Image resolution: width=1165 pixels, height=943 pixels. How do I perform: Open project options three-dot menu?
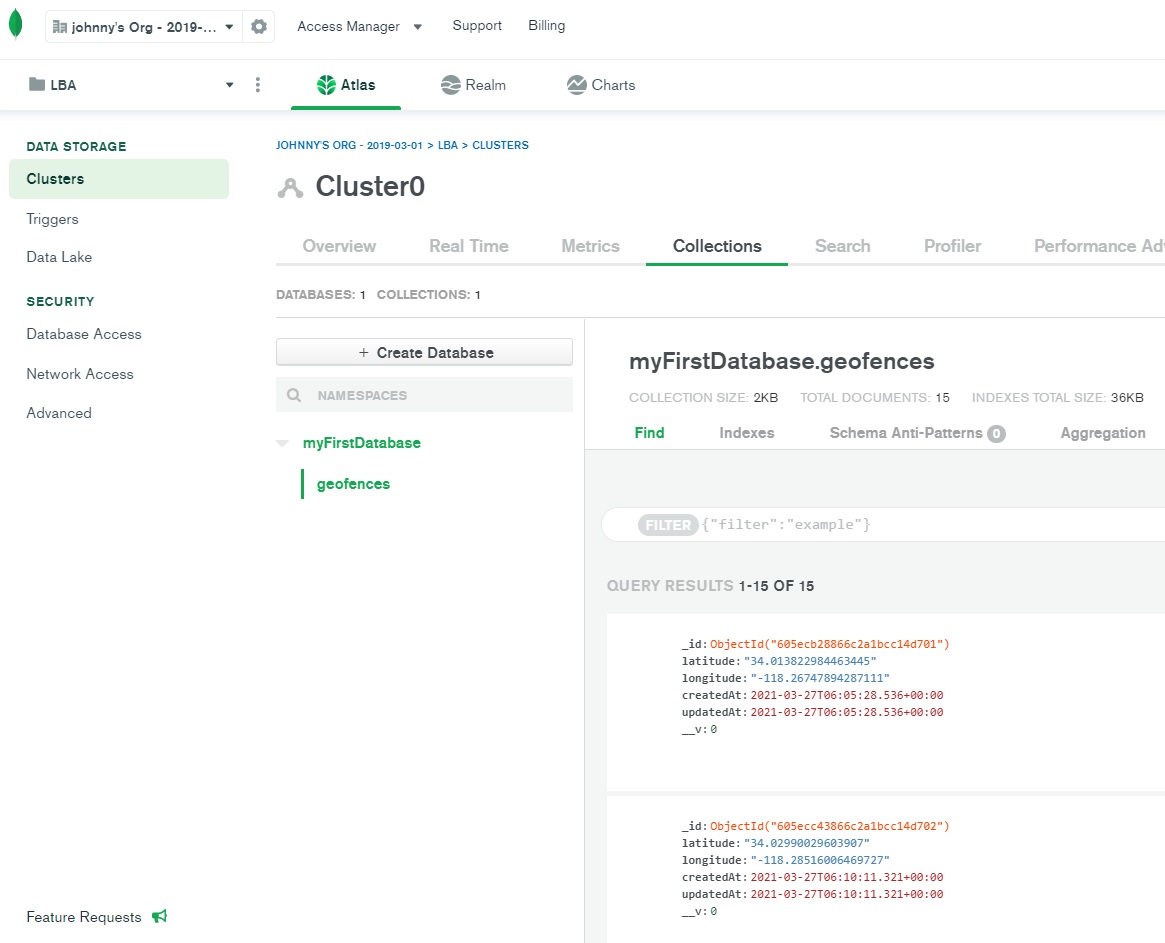258,85
